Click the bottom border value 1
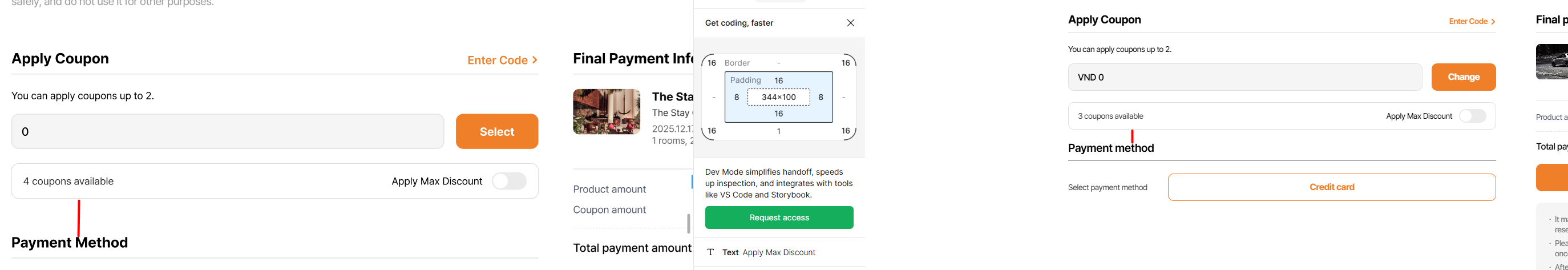The height and width of the screenshot is (270, 1568). [778, 131]
